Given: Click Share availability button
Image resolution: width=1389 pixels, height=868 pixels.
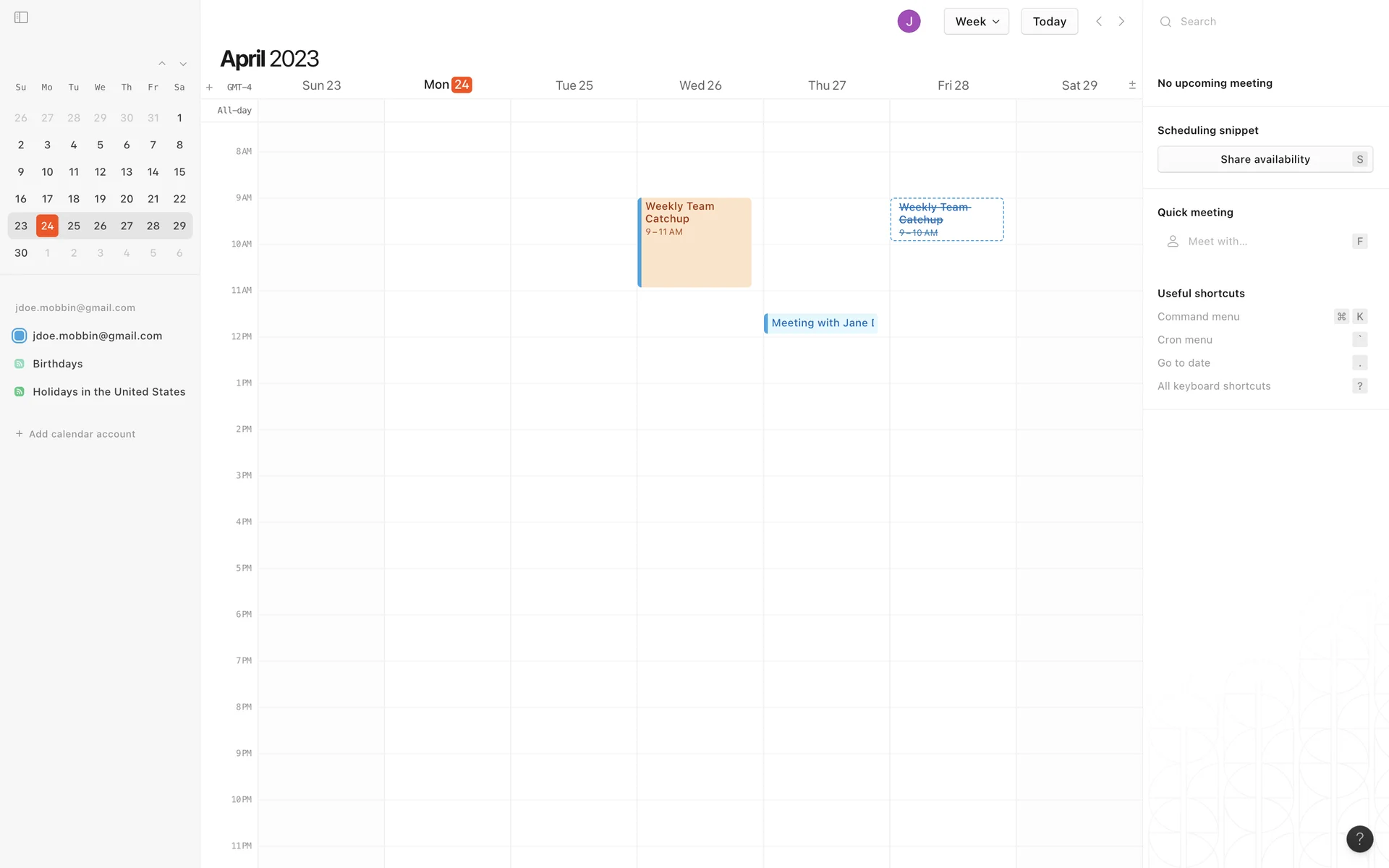Looking at the screenshot, I should (x=1265, y=159).
